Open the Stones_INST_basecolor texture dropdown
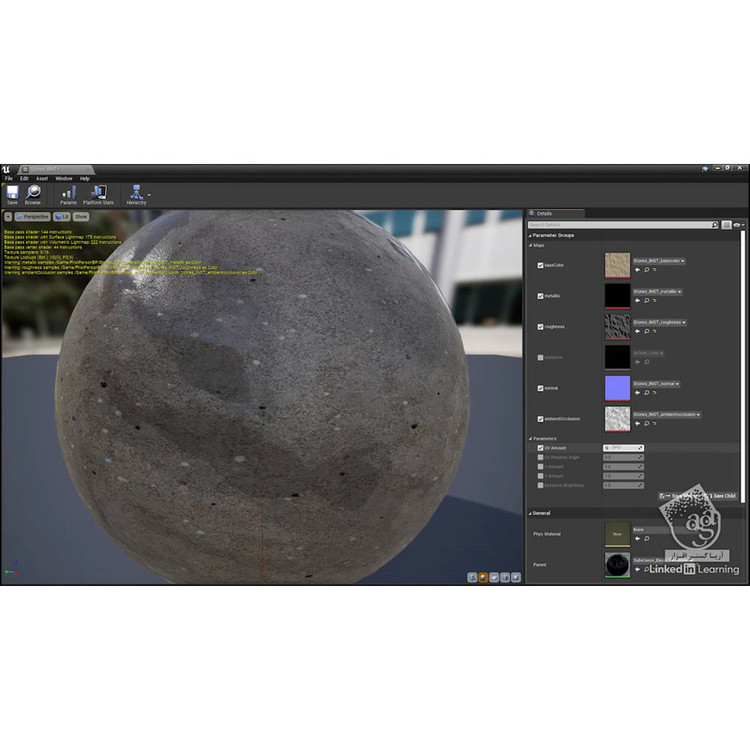 (658, 261)
